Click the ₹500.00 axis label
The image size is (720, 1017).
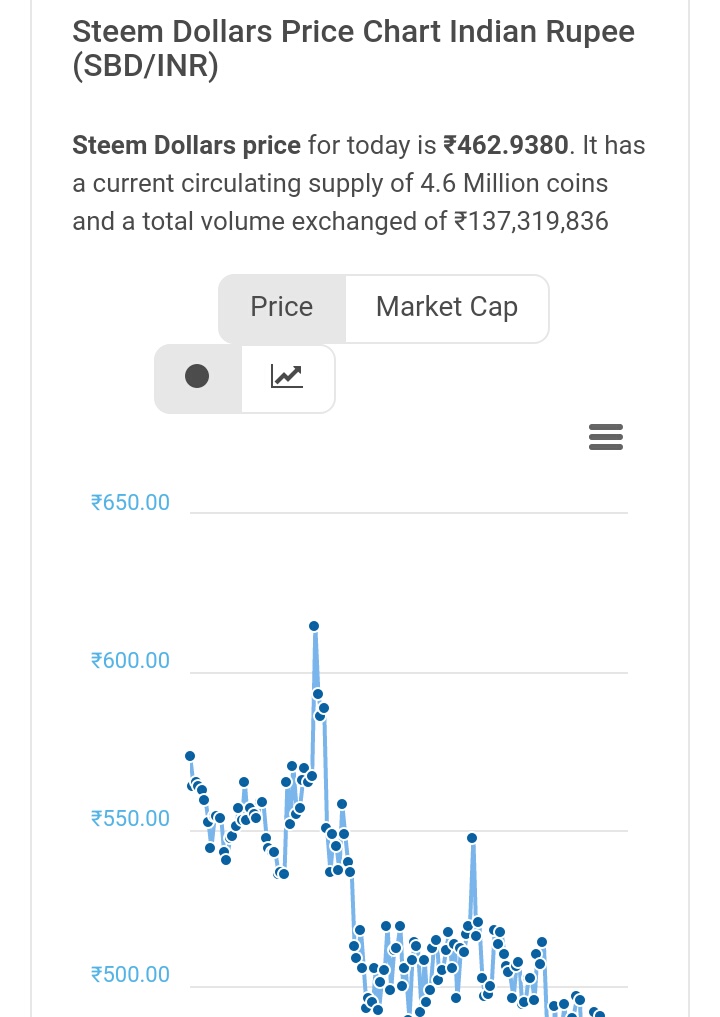click(130, 974)
